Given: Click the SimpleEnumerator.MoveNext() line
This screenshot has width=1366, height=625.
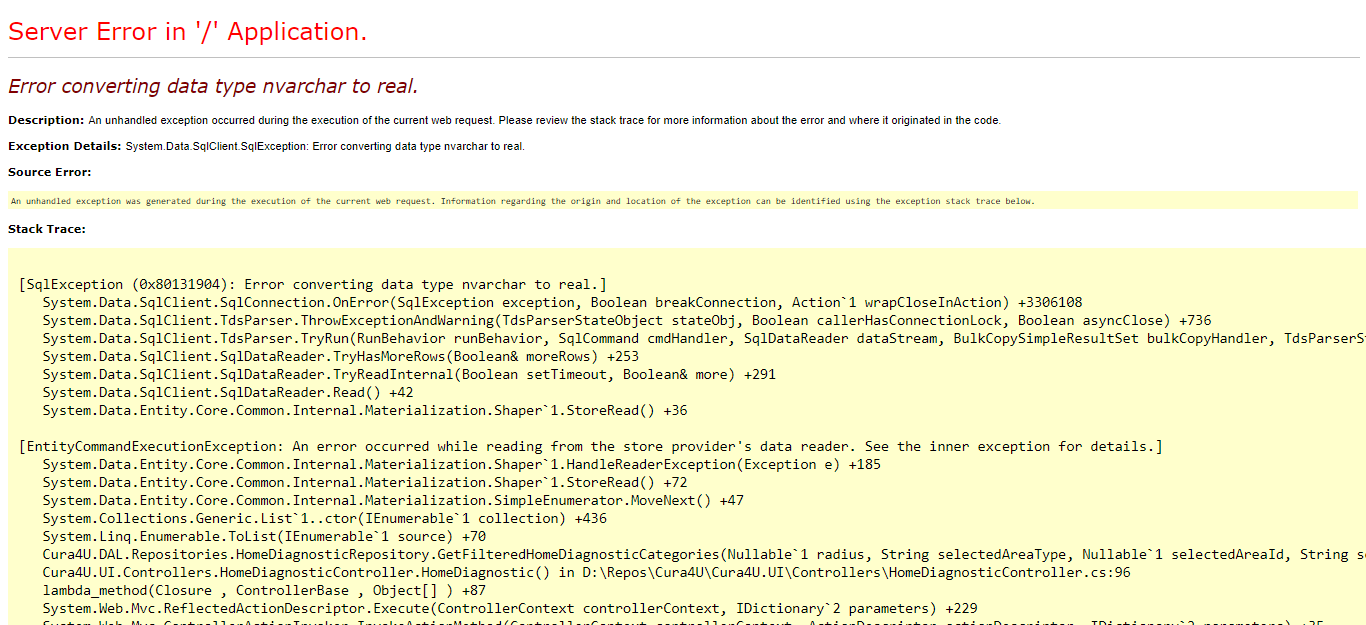Looking at the screenshot, I should (x=392, y=500).
